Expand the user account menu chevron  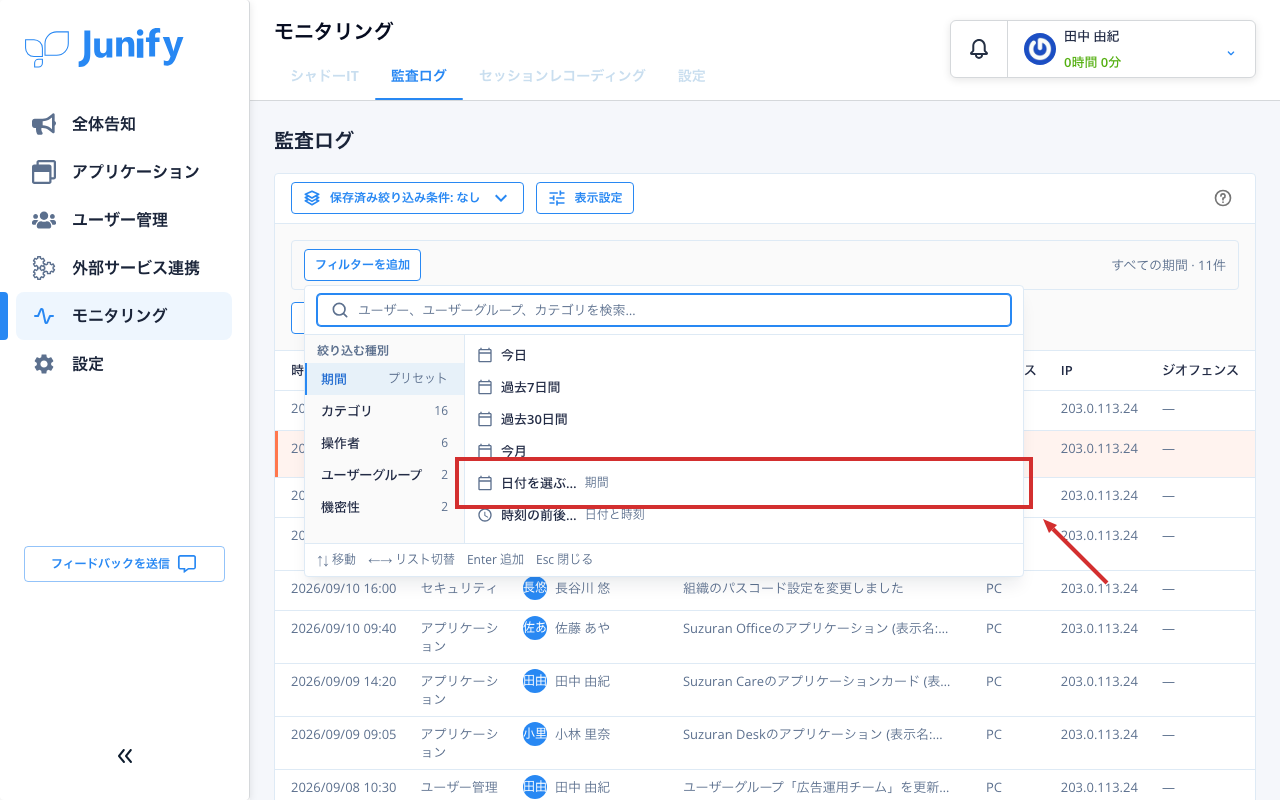tap(1231, 52)
